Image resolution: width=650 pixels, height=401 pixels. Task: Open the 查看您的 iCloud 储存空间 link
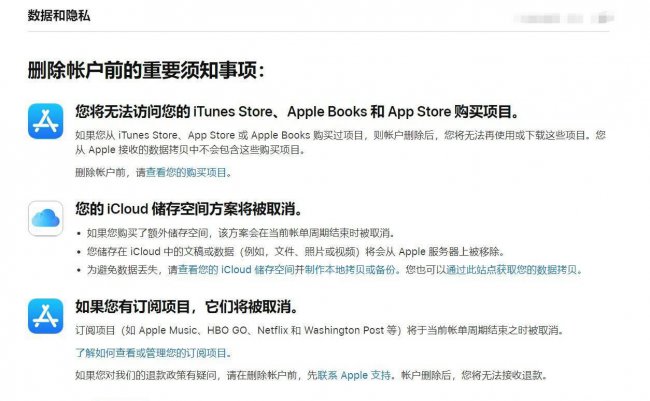(x=236, y=270)
